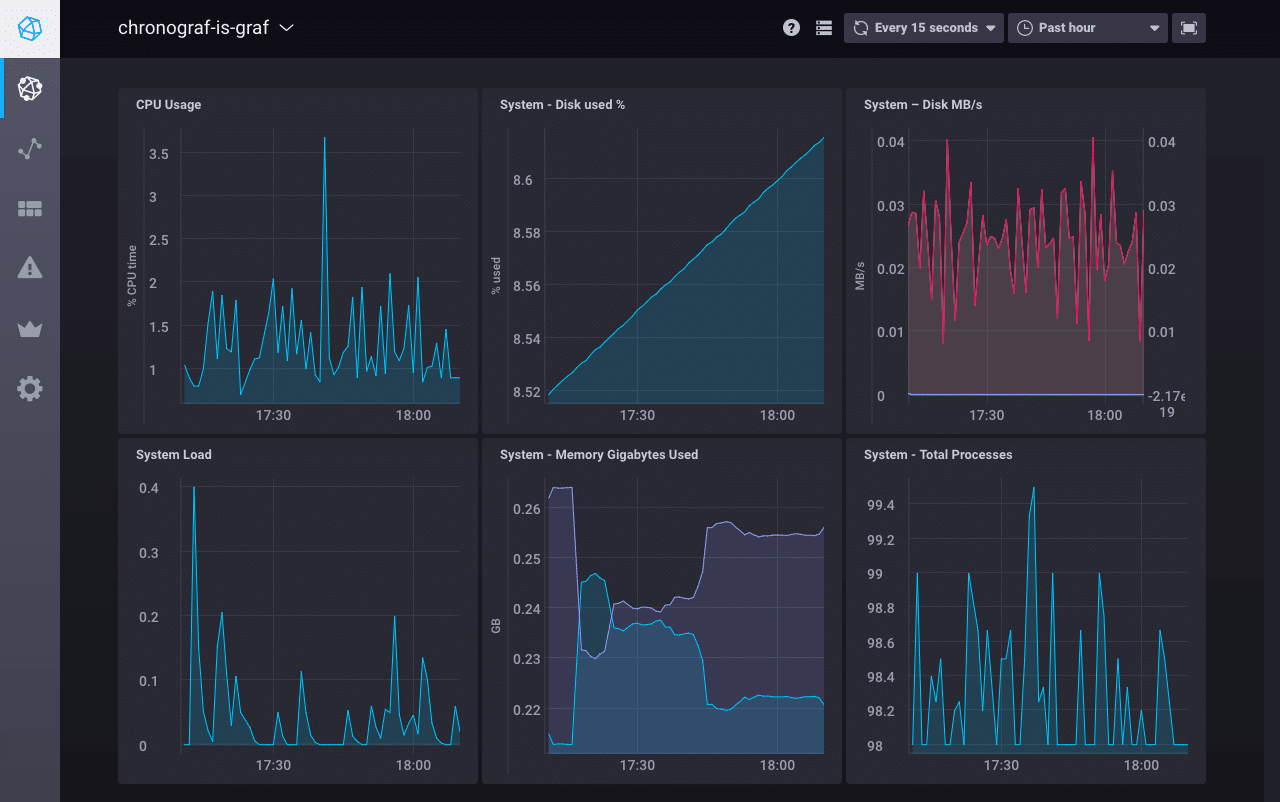Screen dimensions: 1280x802
Task: Open Configuration via the gear icon
Action: tap(29, 388)
